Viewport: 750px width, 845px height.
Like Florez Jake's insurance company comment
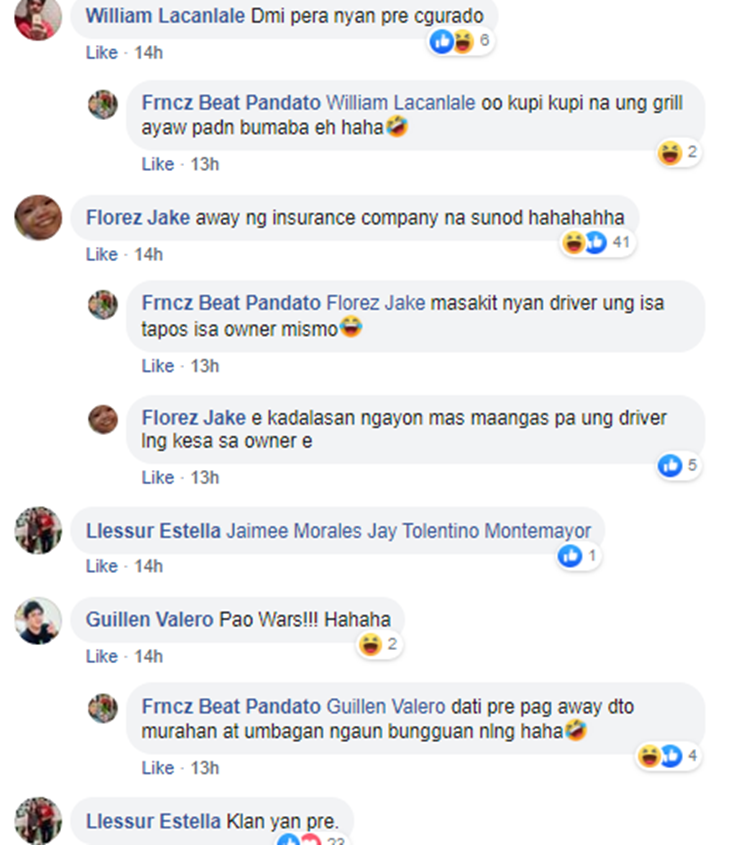click(101, 254)
